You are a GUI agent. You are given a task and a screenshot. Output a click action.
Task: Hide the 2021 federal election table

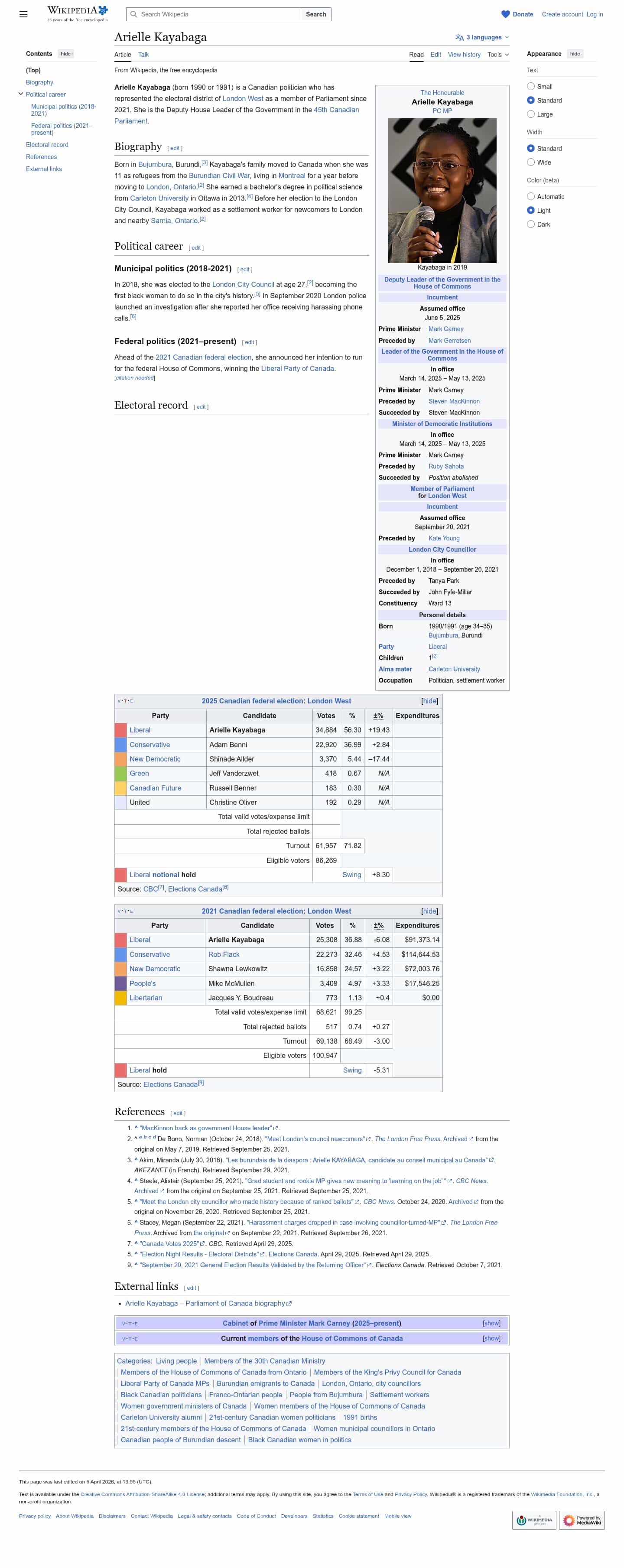point(430,911)
